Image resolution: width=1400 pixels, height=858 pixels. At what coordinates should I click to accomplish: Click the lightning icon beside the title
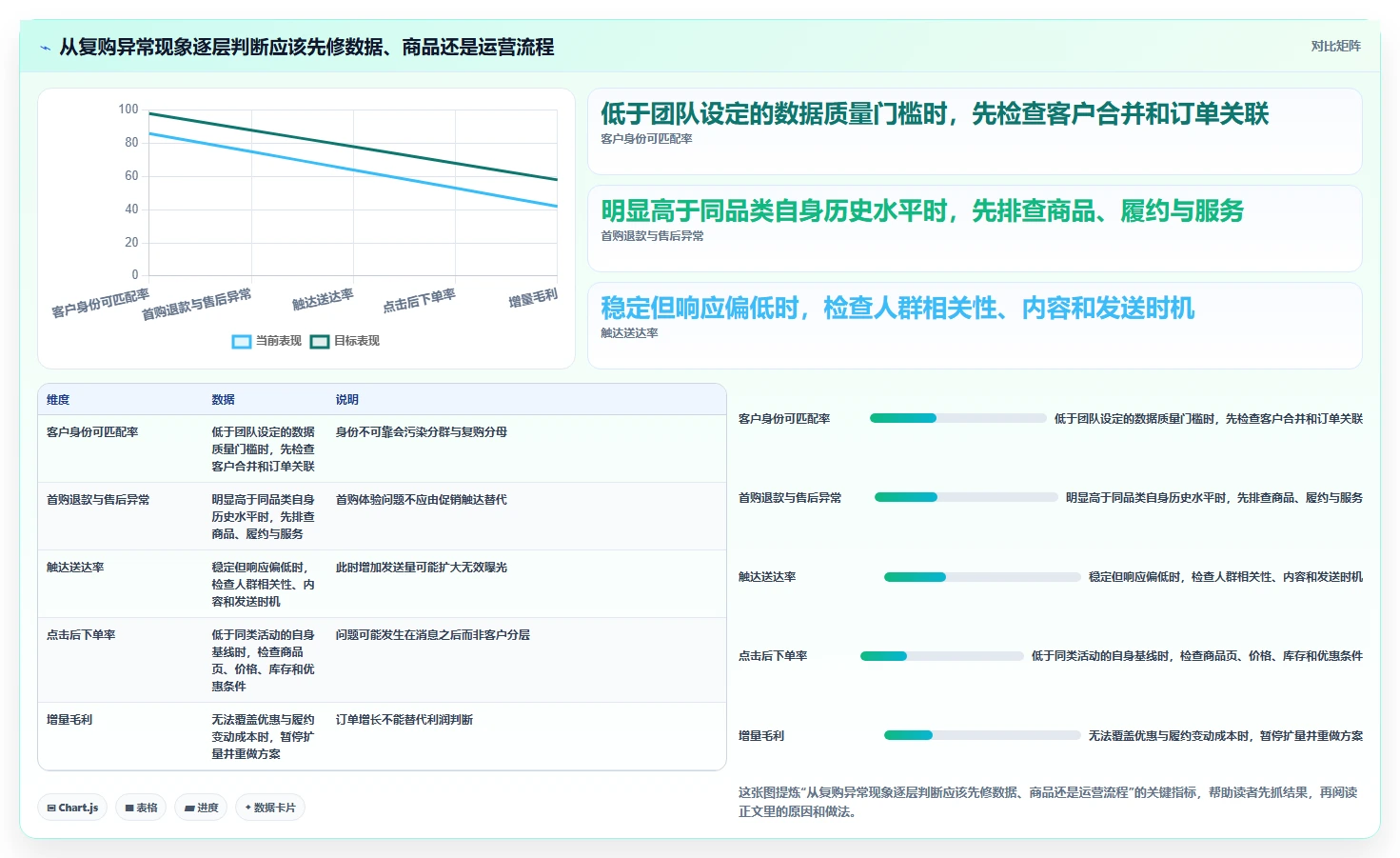pyautogui.click(x=45, y=48)
